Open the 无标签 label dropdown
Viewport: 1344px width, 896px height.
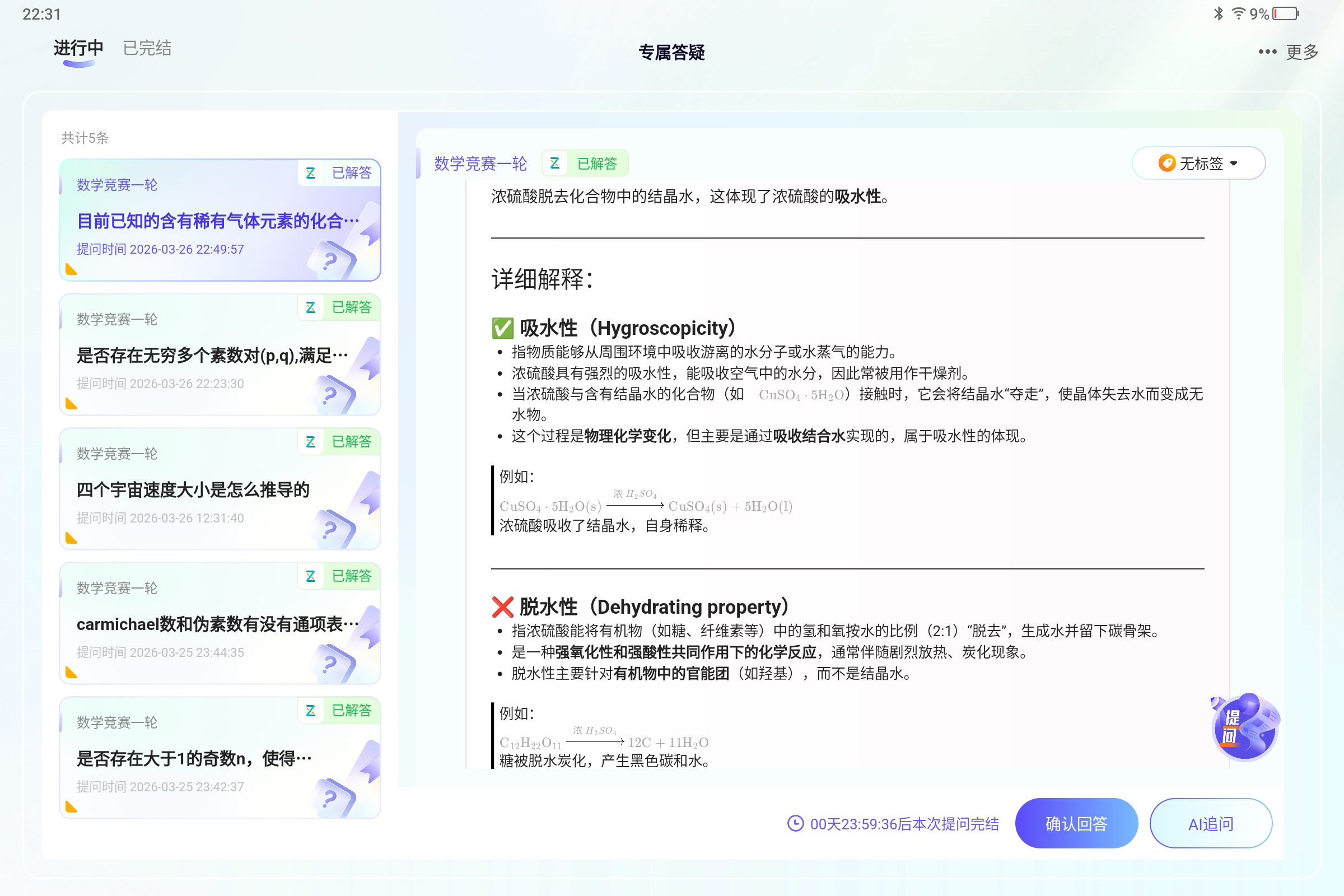click(1199, 163)
